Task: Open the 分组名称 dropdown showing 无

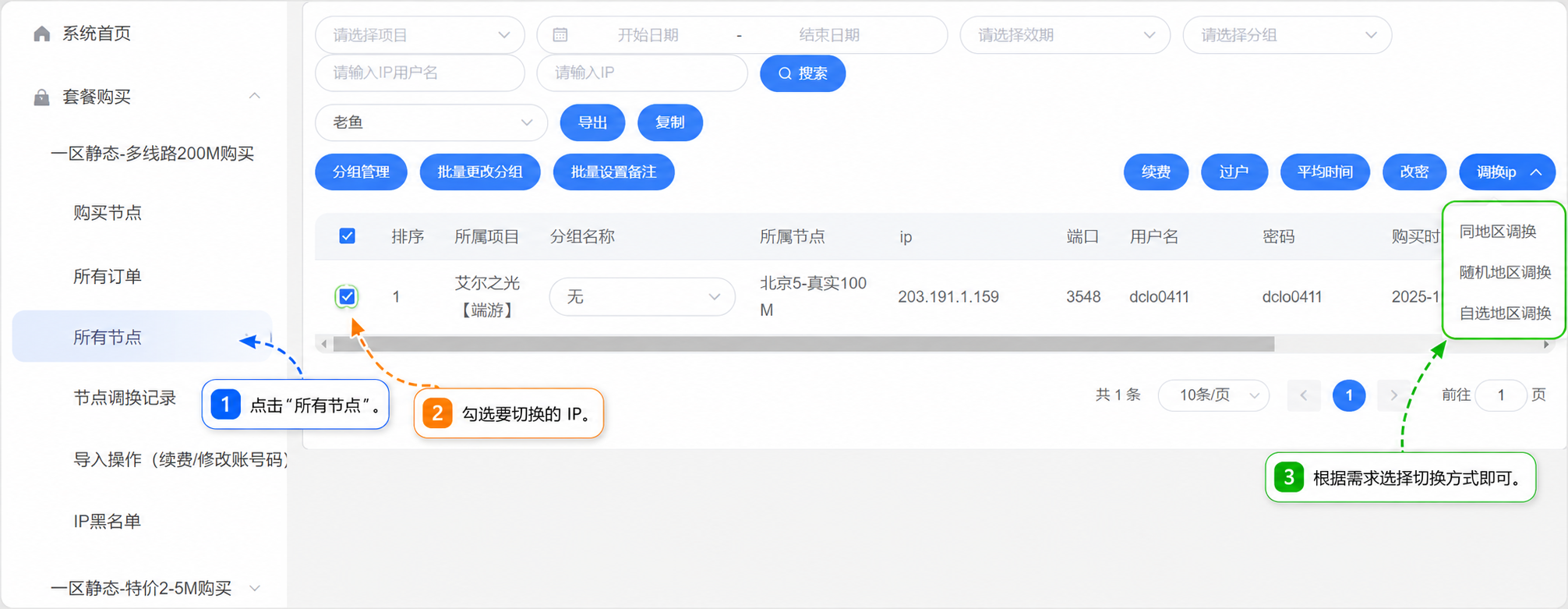Action: tap(642, 297)
